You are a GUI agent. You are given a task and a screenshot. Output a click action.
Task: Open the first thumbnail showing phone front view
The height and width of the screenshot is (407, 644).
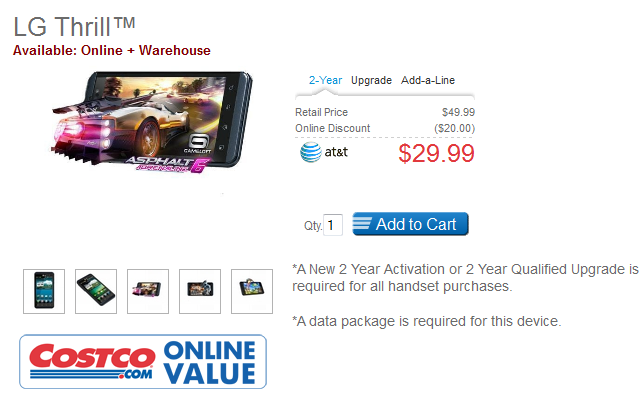[x=44, y=291]
